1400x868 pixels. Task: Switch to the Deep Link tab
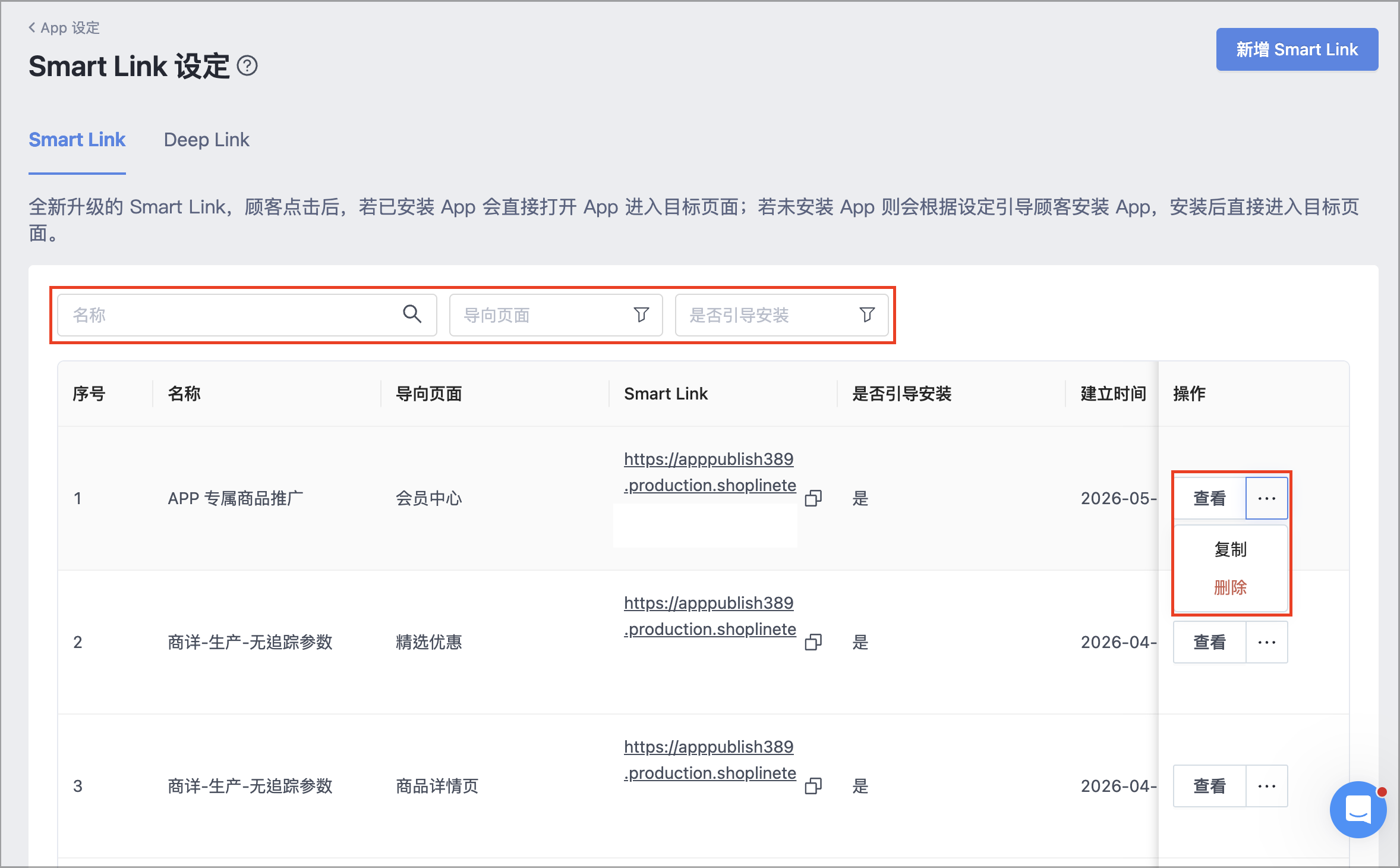tap(206, 140)
